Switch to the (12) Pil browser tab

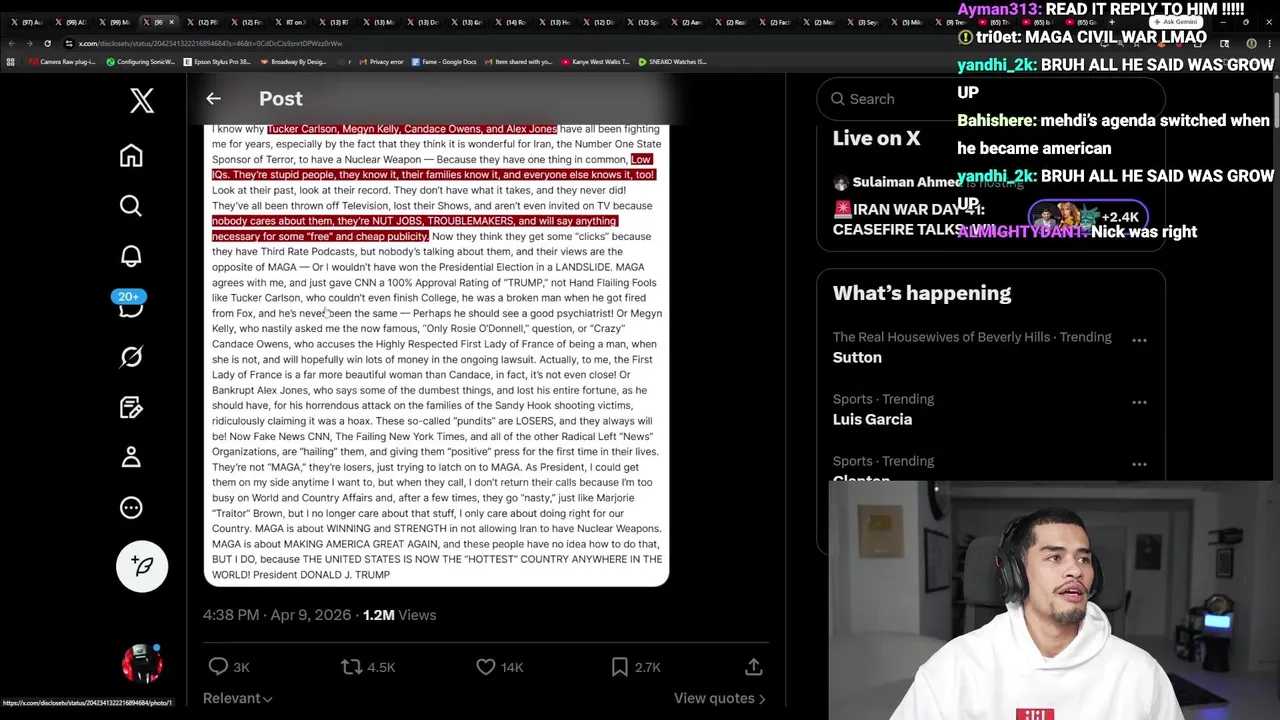(x=203, y=22)
